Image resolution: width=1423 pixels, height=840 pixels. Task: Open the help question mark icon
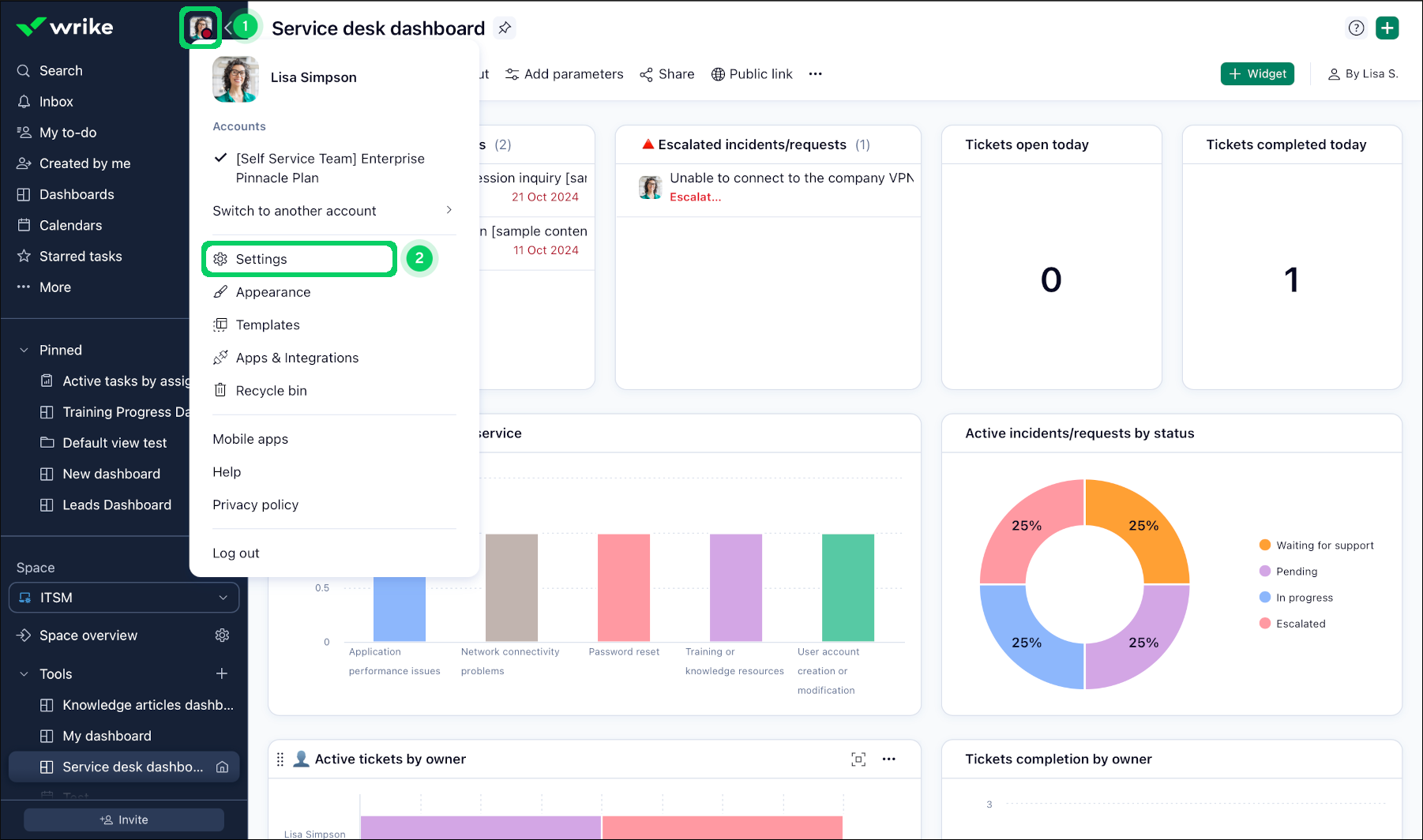click(1356, 28)
